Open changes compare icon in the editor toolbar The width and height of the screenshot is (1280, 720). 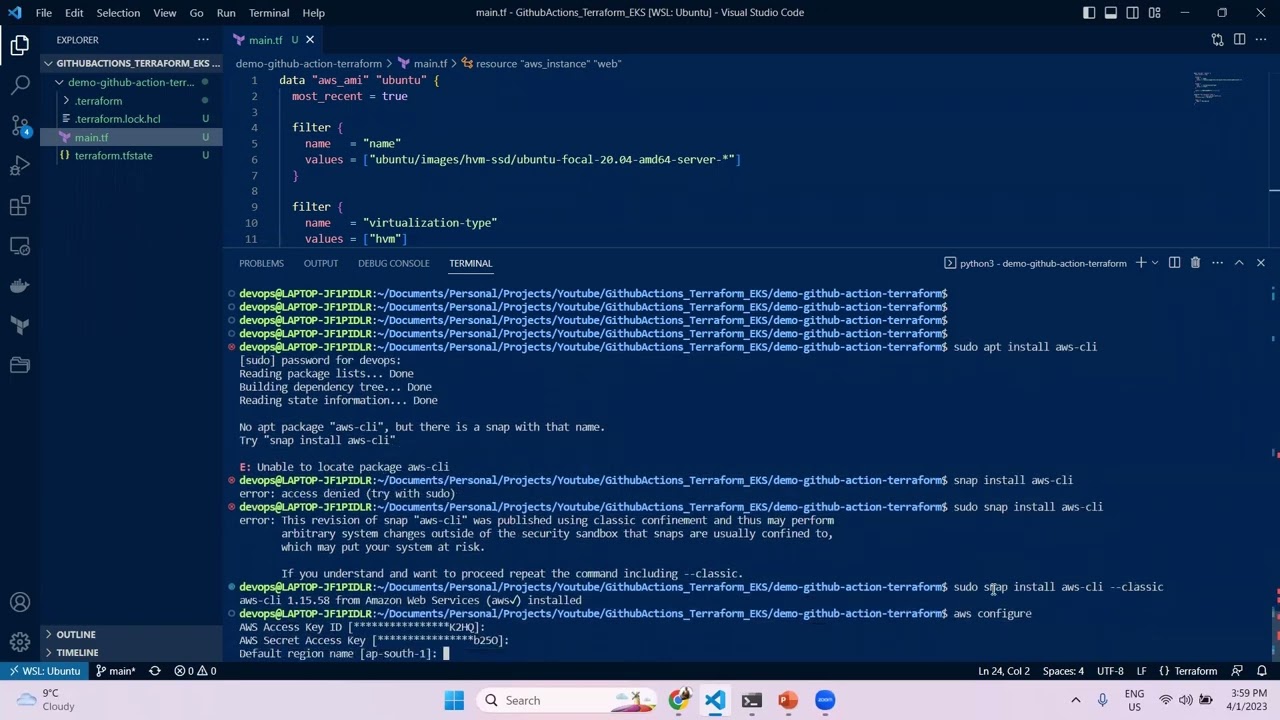[1217, 40]
